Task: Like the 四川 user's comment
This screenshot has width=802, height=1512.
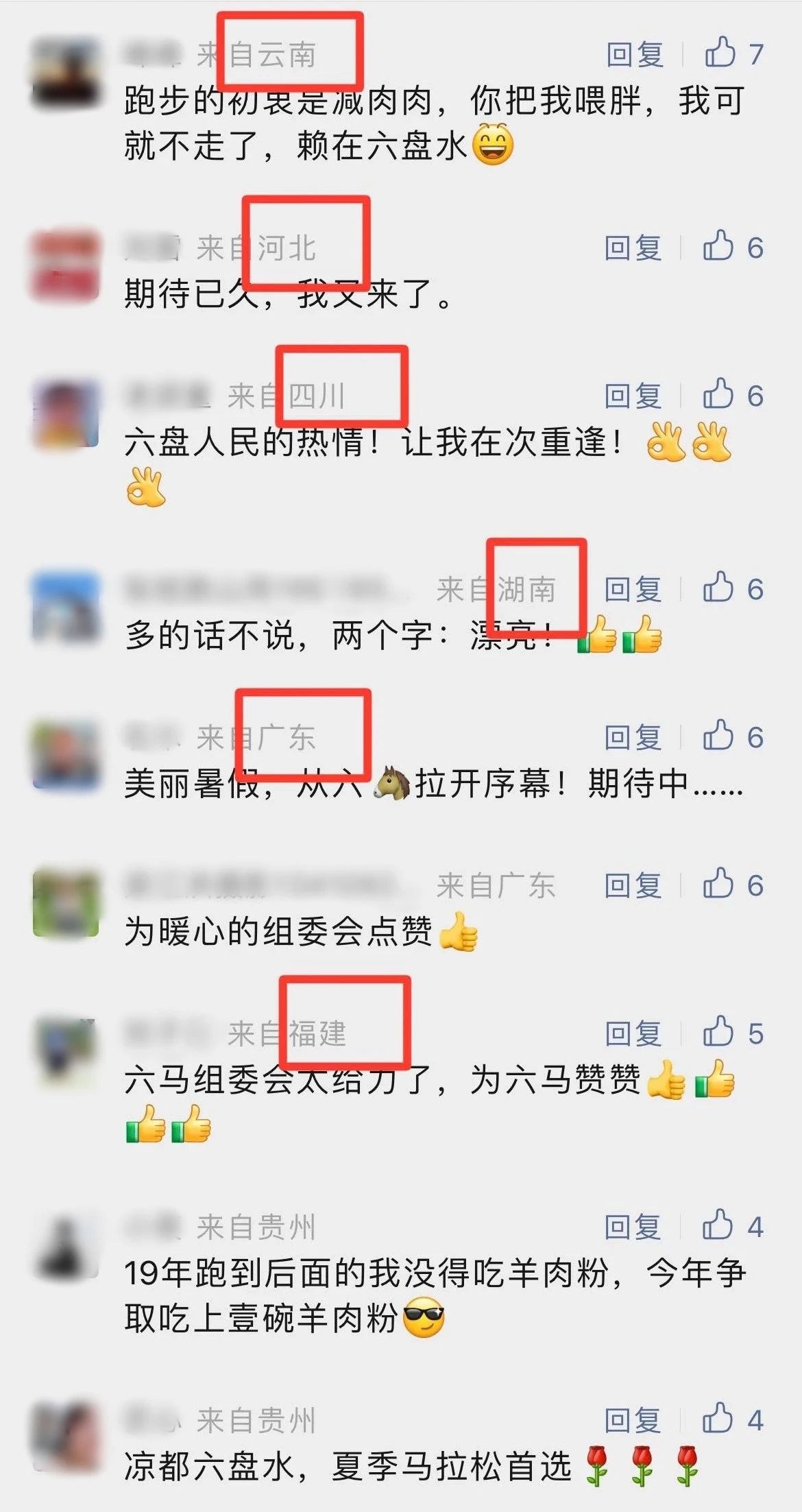Action: 718,394
